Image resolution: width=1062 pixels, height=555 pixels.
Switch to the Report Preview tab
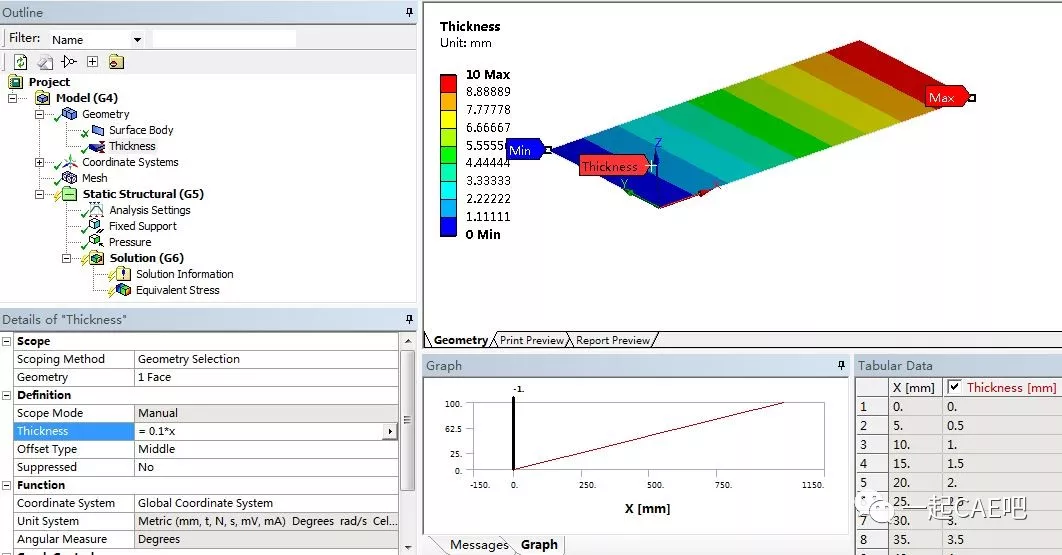click(x=613, y=340)
